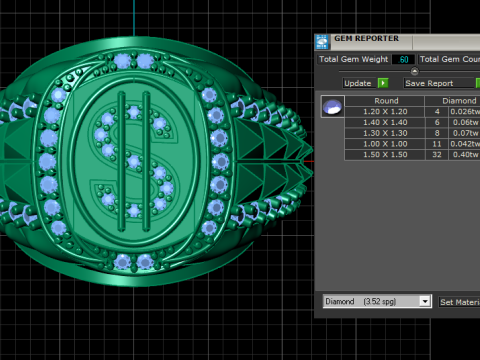Viewport: 480px width, 360px height.
Task: Click the green arrow beside Update
Action: (383, 83)
